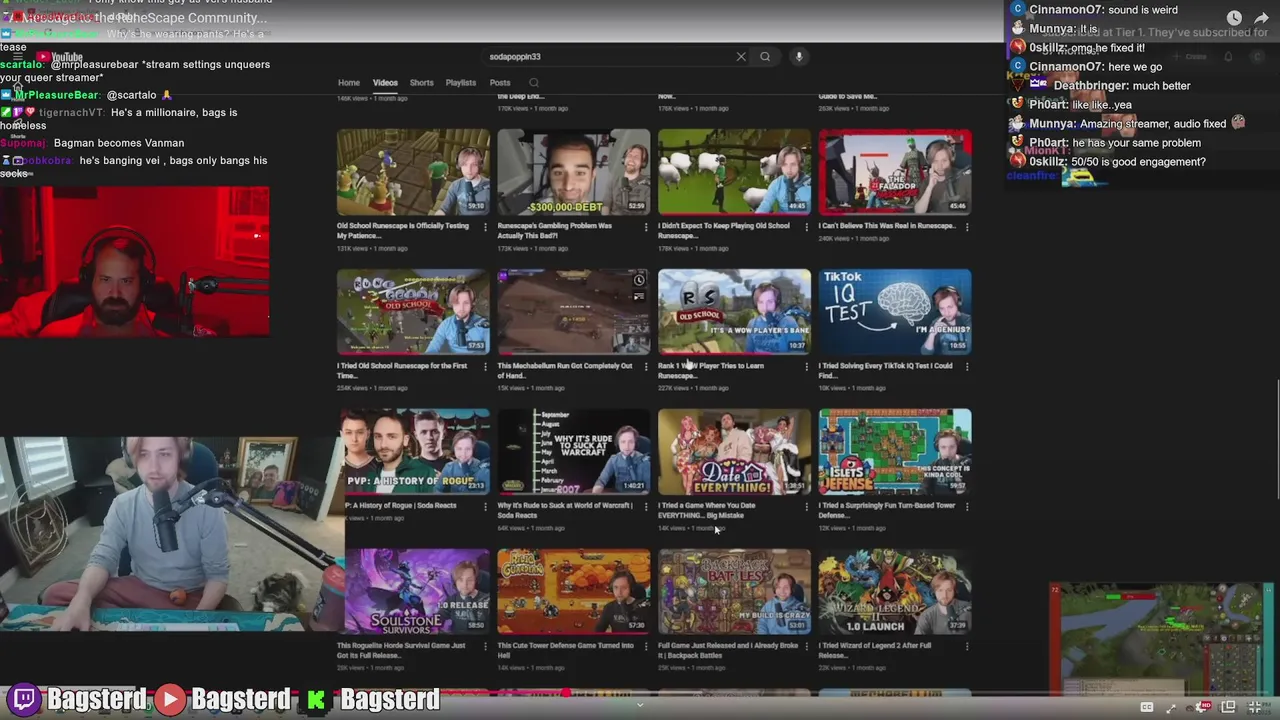This screenshot has height=720, width=1280.
Task: Open more options for Wizard of Legend 2 video
Action: click(967, 647)
